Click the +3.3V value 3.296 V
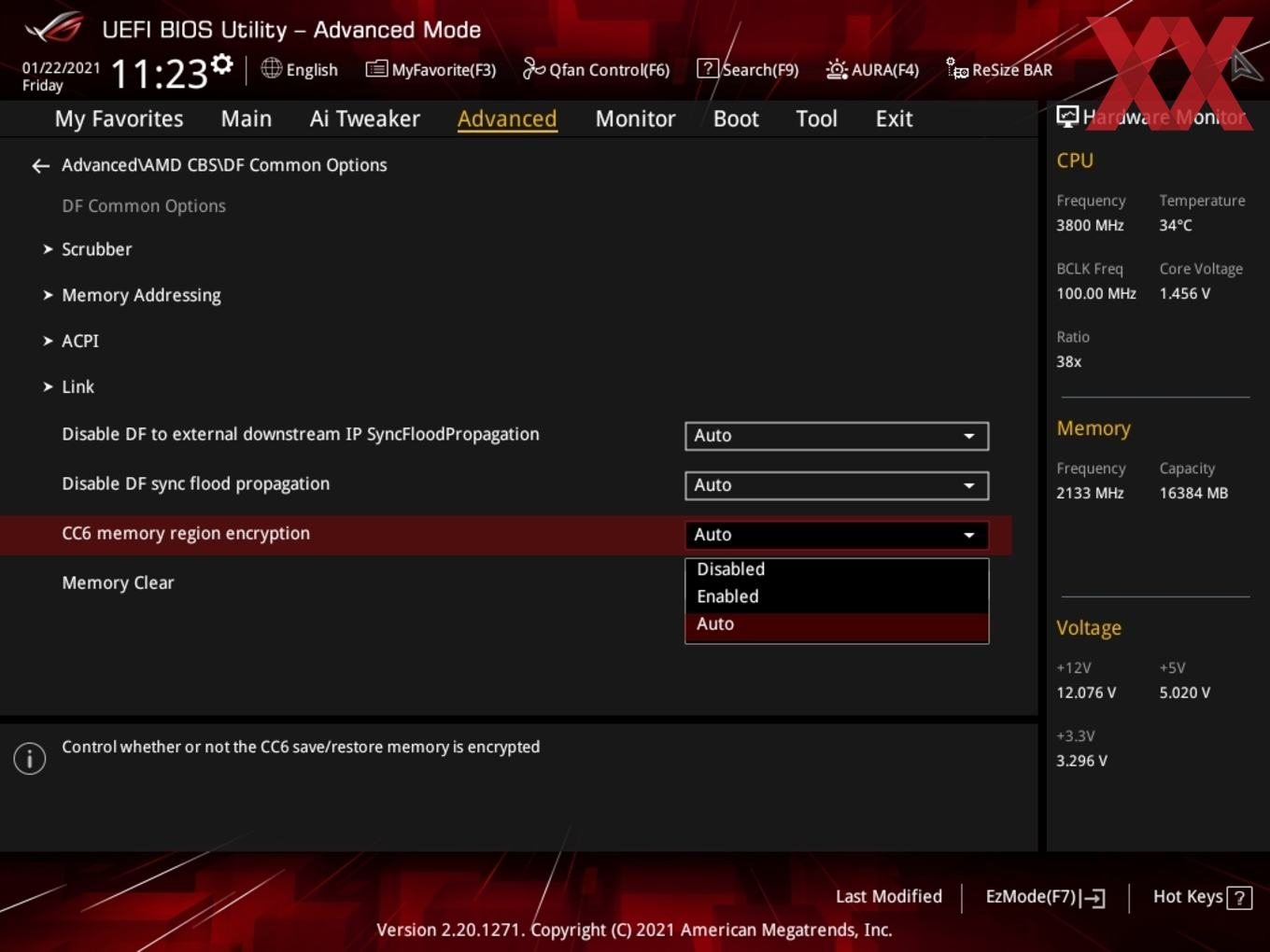Image resolution: width=1270 pixels, height=952 pixels. pos(1081,761)
